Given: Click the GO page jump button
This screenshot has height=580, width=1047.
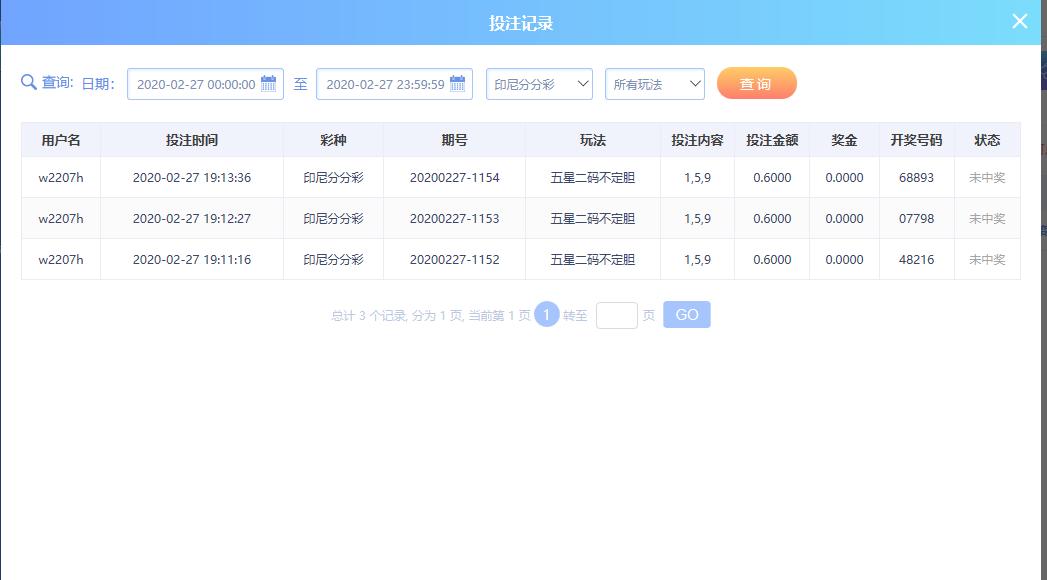Looking at the screenshot, I should coord(686,314).
